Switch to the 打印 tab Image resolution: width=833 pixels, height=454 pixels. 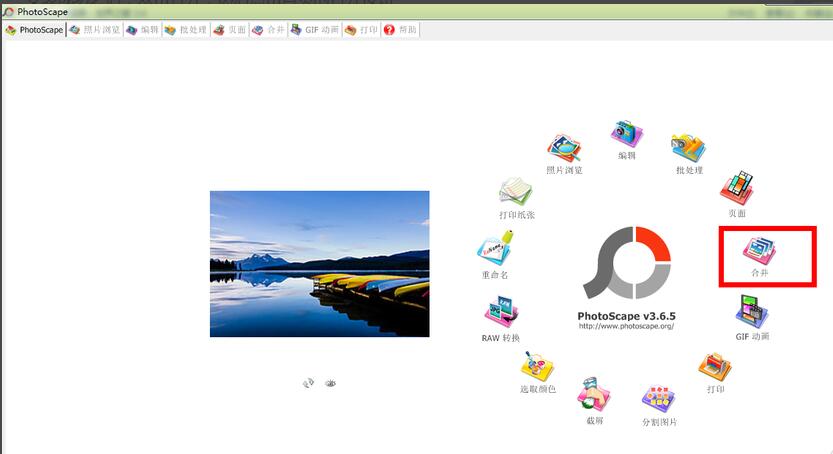click(x=361, y=30)
